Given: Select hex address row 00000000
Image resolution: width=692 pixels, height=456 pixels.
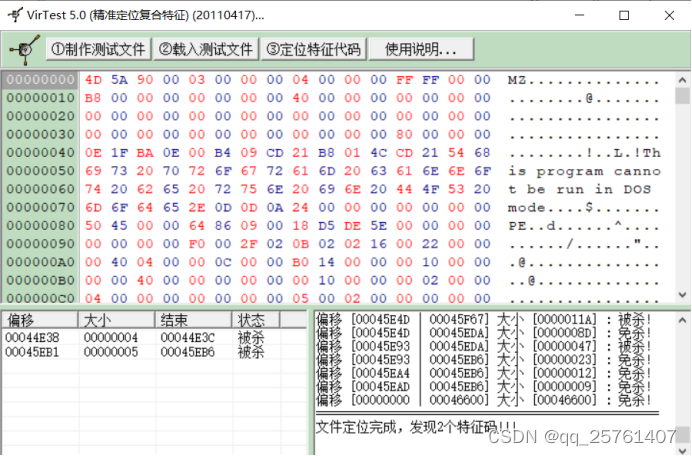Looking at the screenshot, I should [x=40, y=79].
